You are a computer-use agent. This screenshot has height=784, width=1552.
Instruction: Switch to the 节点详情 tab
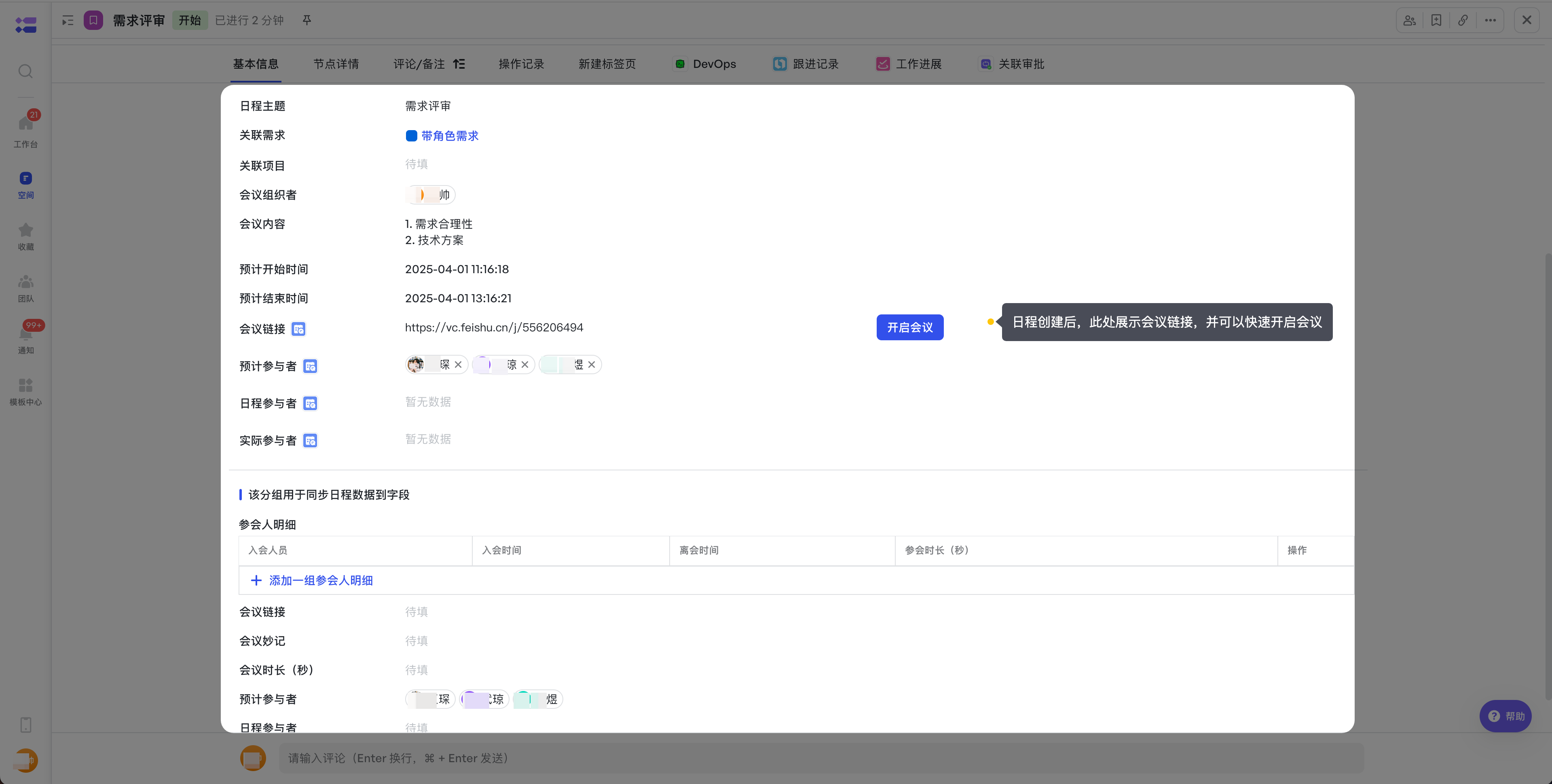pos(336,64)
